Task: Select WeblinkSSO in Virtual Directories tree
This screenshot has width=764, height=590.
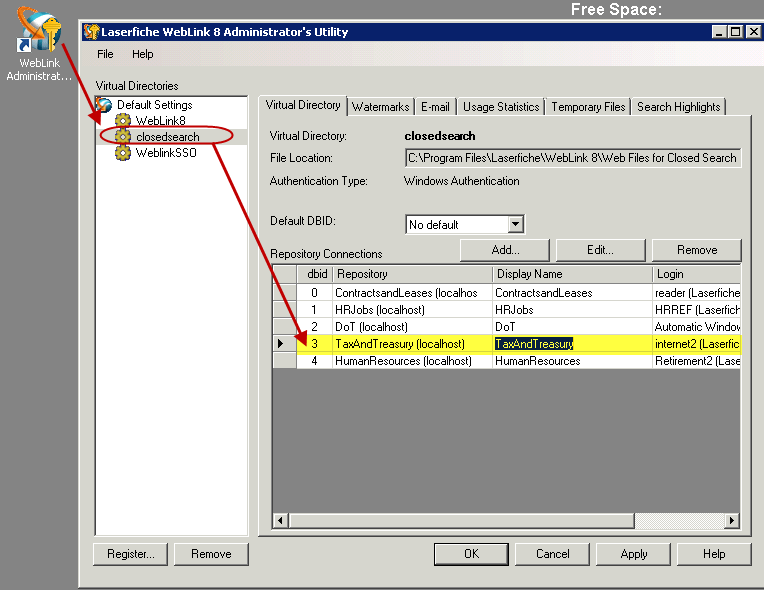Action: click(166, 152)
